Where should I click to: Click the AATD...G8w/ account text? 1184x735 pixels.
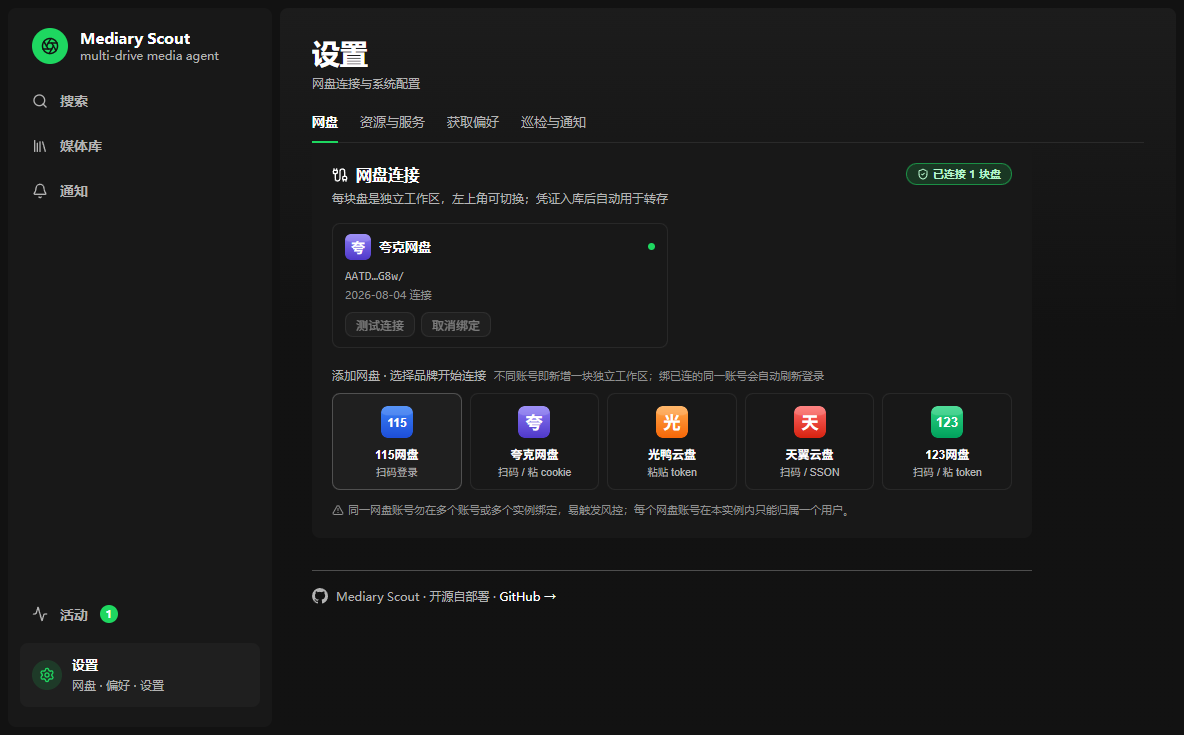pos(375,276)
